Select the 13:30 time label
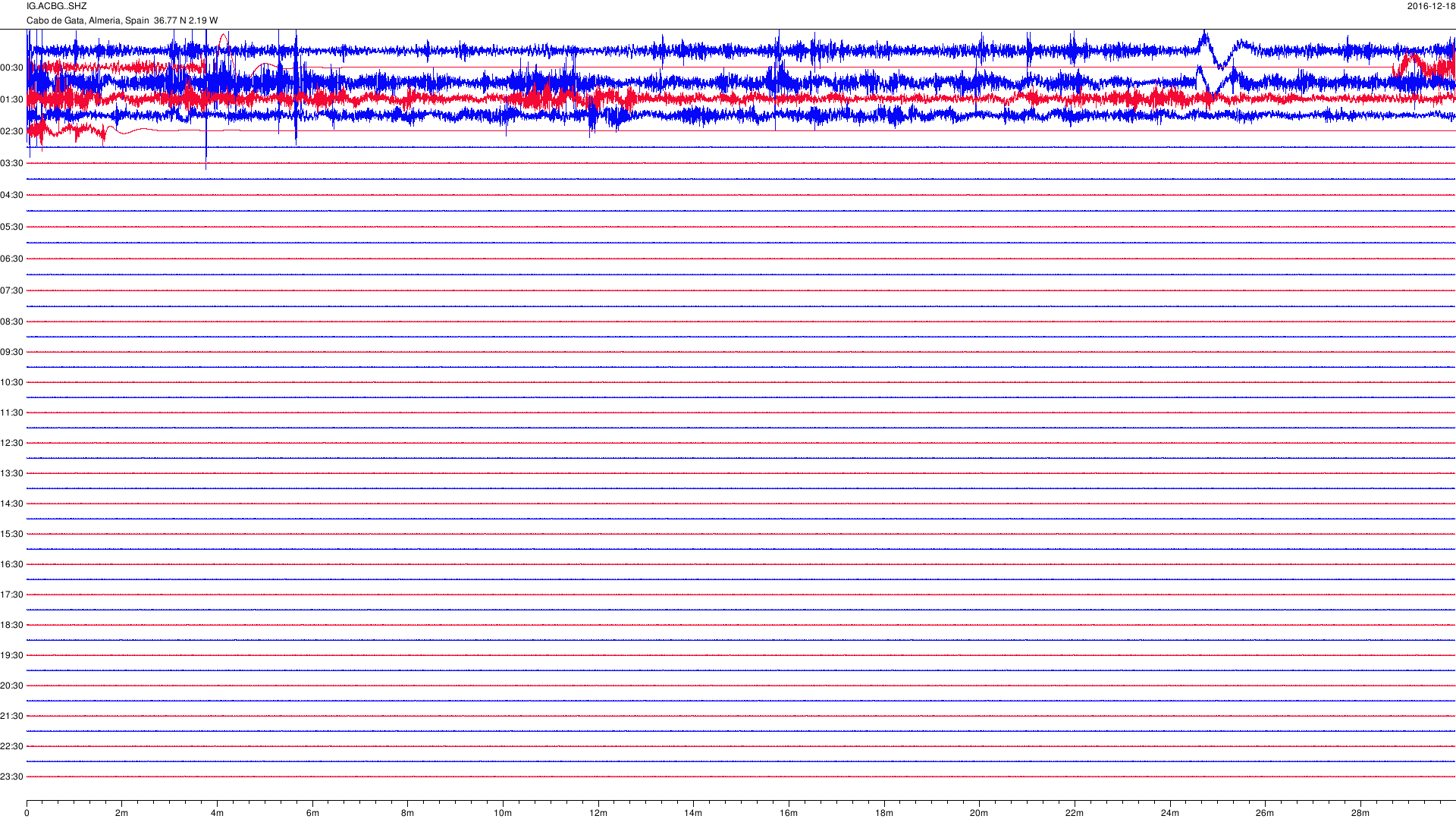 coord(11,473)
